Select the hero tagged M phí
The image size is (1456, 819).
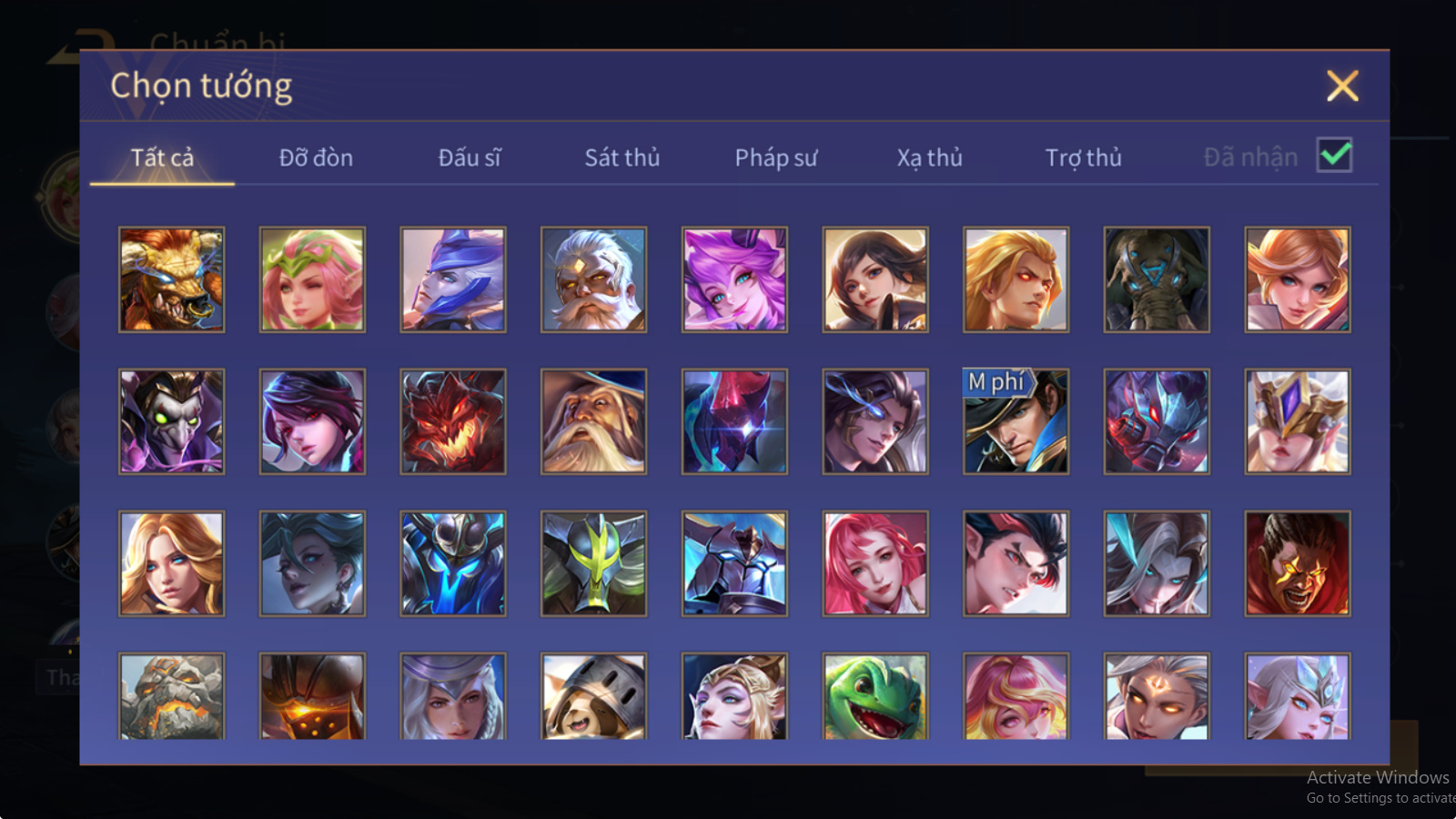[1016, 421]
